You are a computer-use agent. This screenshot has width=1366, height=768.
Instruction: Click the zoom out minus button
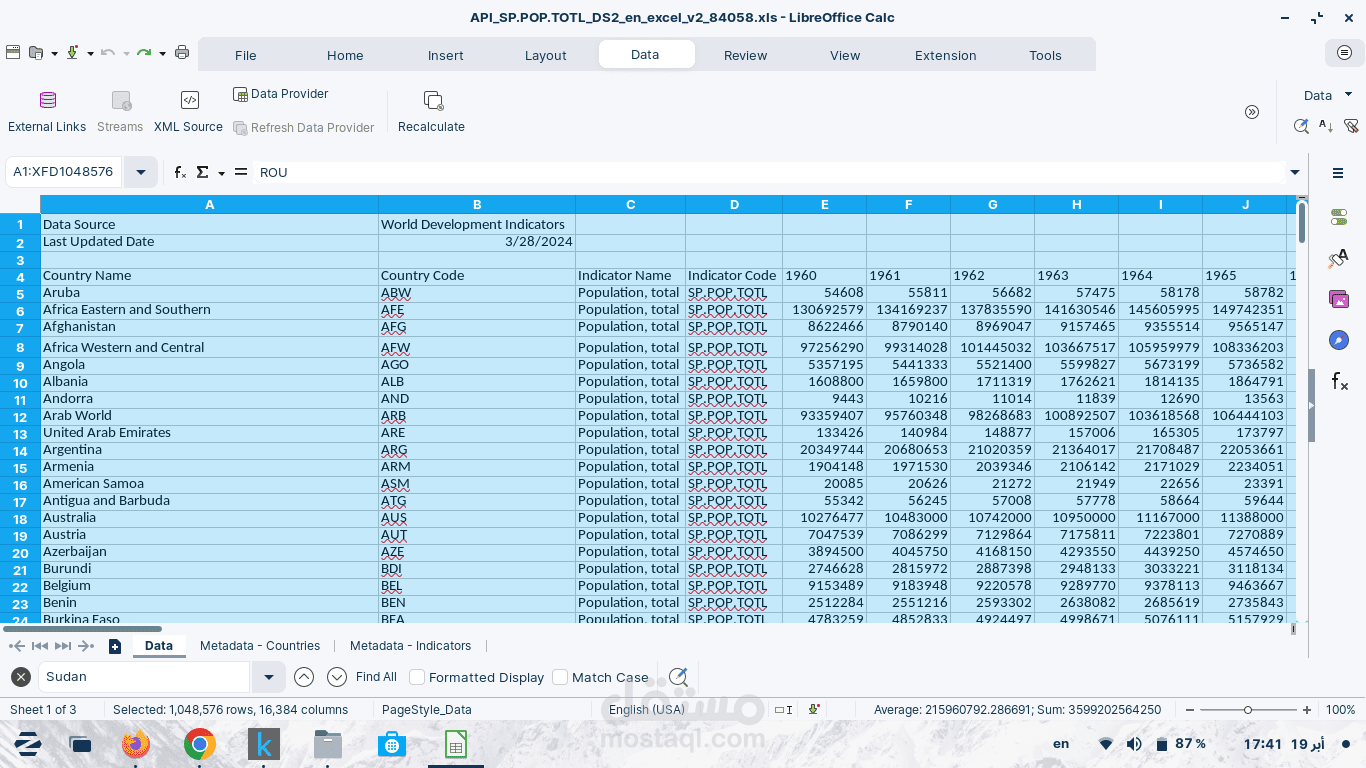[x=1190, y=710]
